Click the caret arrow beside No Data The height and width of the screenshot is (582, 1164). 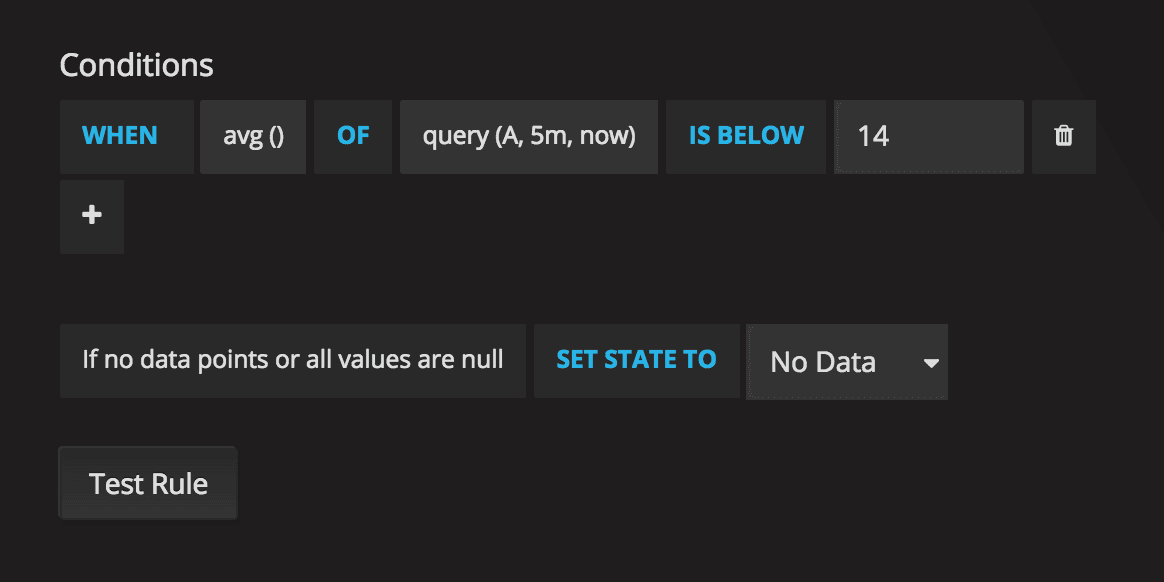coord(931,362)
